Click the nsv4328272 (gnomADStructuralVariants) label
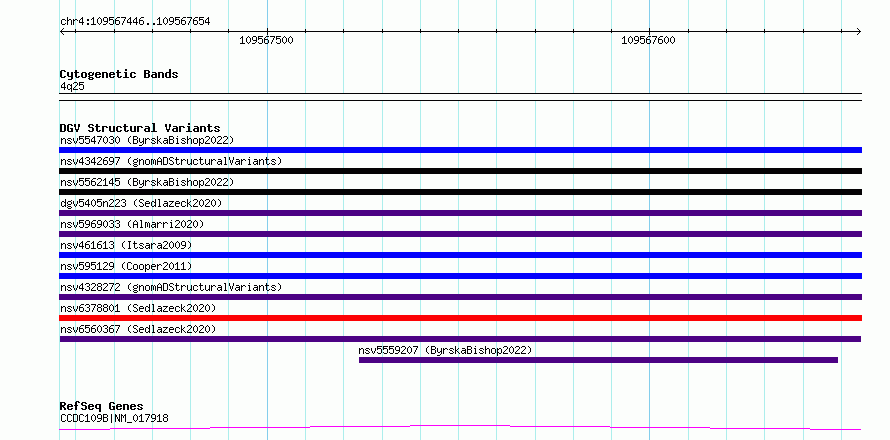Image resolution: width=890 pixels, height=440 pixels. (x=171, y=287)
